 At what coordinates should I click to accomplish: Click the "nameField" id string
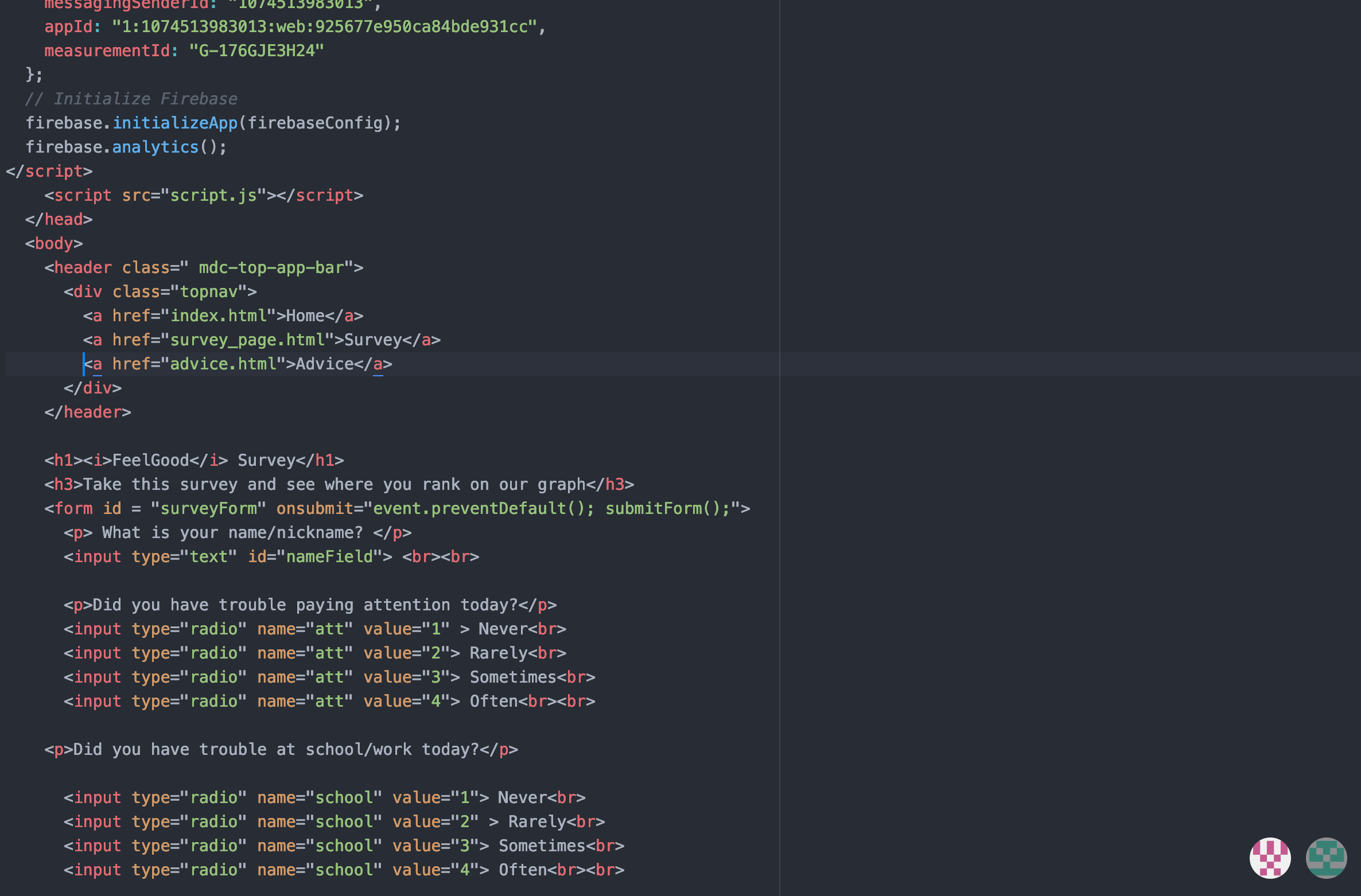coord(329,556)
